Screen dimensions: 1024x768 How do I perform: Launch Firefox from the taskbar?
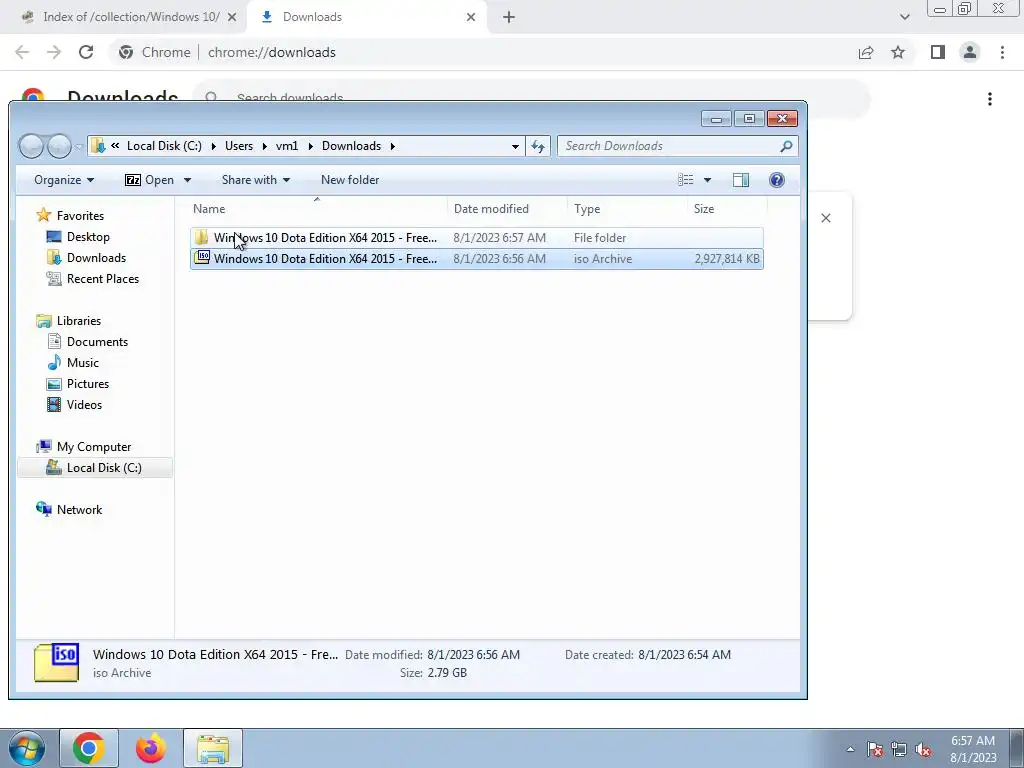151,748
